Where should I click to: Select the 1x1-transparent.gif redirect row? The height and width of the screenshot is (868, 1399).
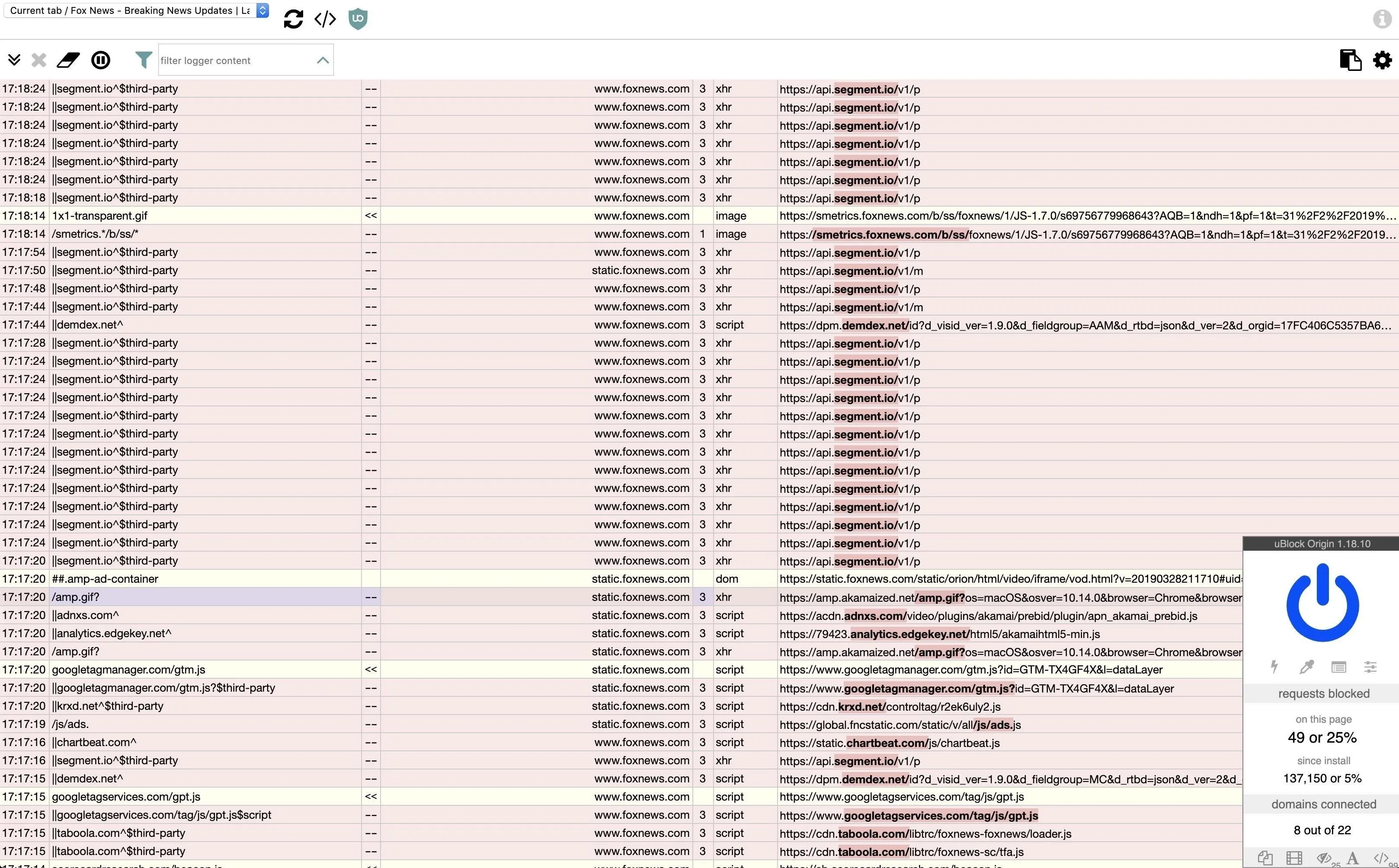[700, 216]
